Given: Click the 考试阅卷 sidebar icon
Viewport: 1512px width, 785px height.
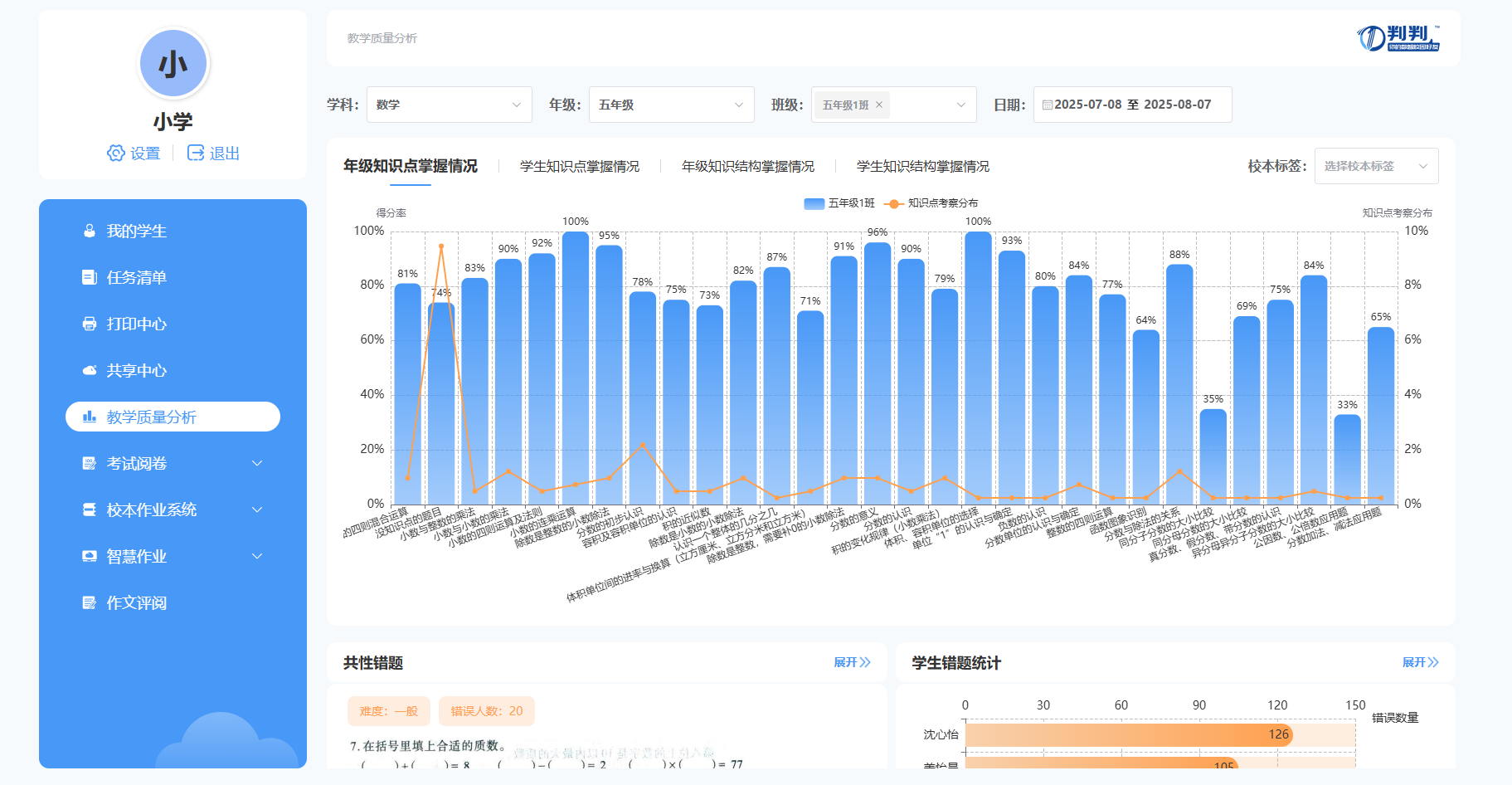Looking at the screenshot, I should pos(90,464).
